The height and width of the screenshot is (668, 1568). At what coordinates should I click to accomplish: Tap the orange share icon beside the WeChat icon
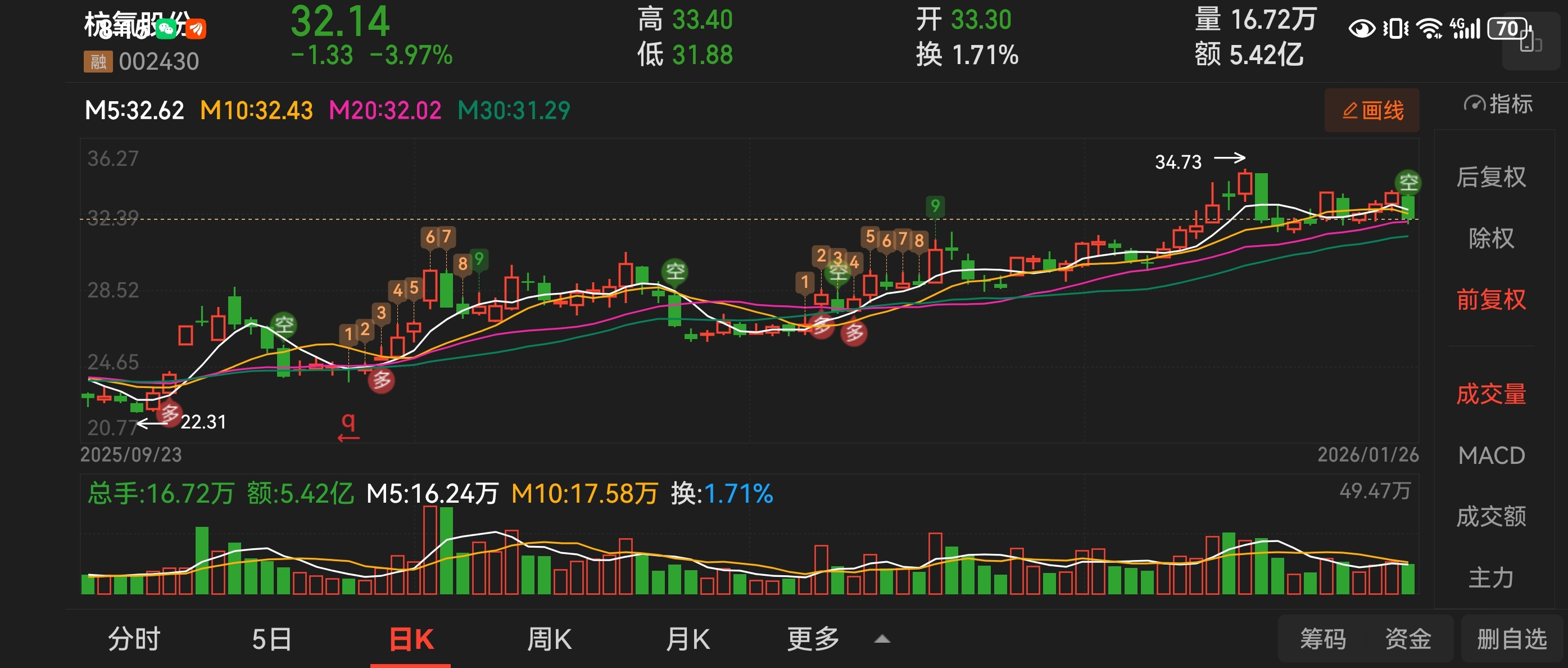click(196, 28)
